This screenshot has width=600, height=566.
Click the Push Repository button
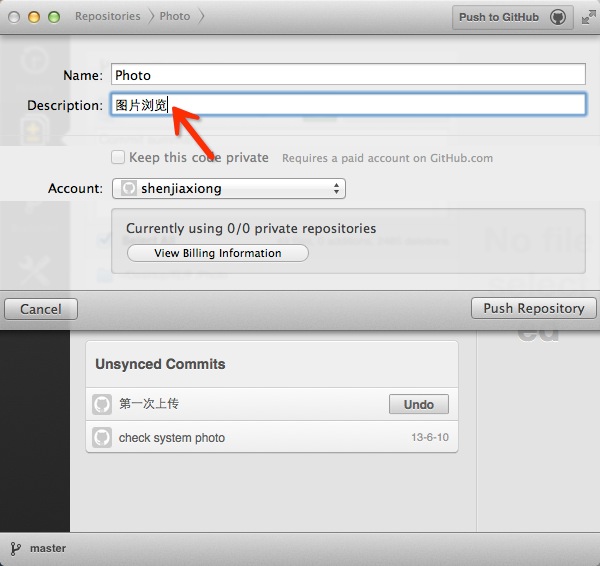[x=533, y=308]
